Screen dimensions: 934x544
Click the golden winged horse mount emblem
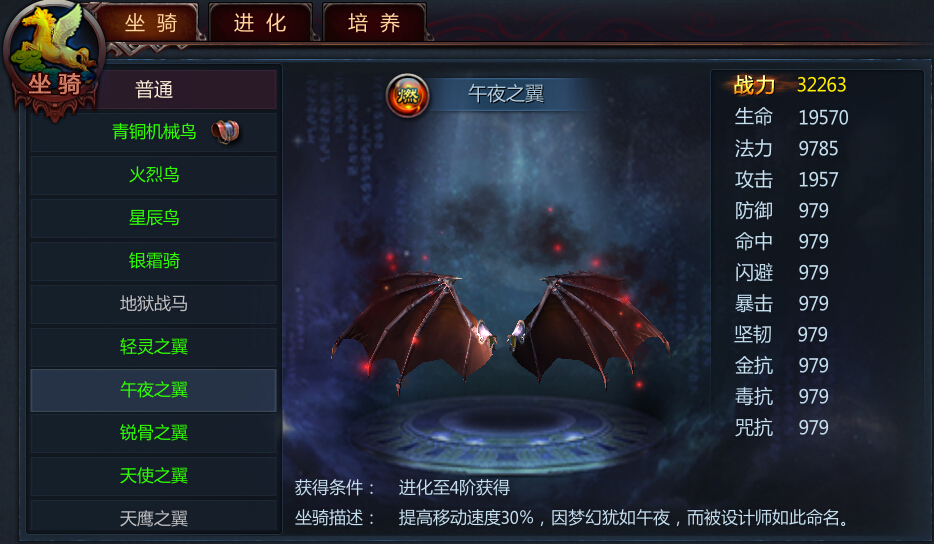point(54,60)
